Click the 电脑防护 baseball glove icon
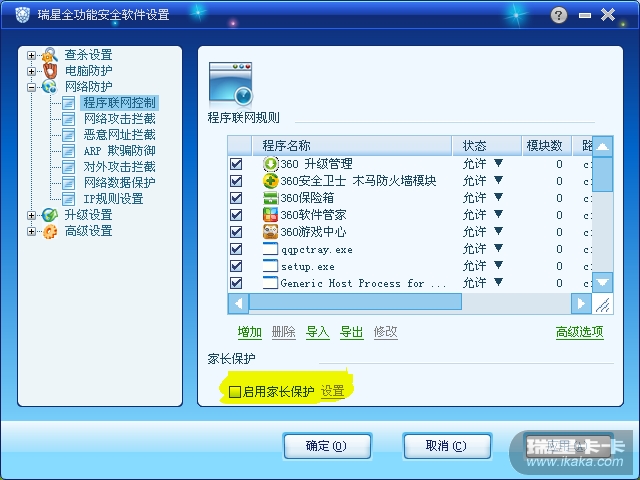Screen dimensions: 640x480 point(50,71)
